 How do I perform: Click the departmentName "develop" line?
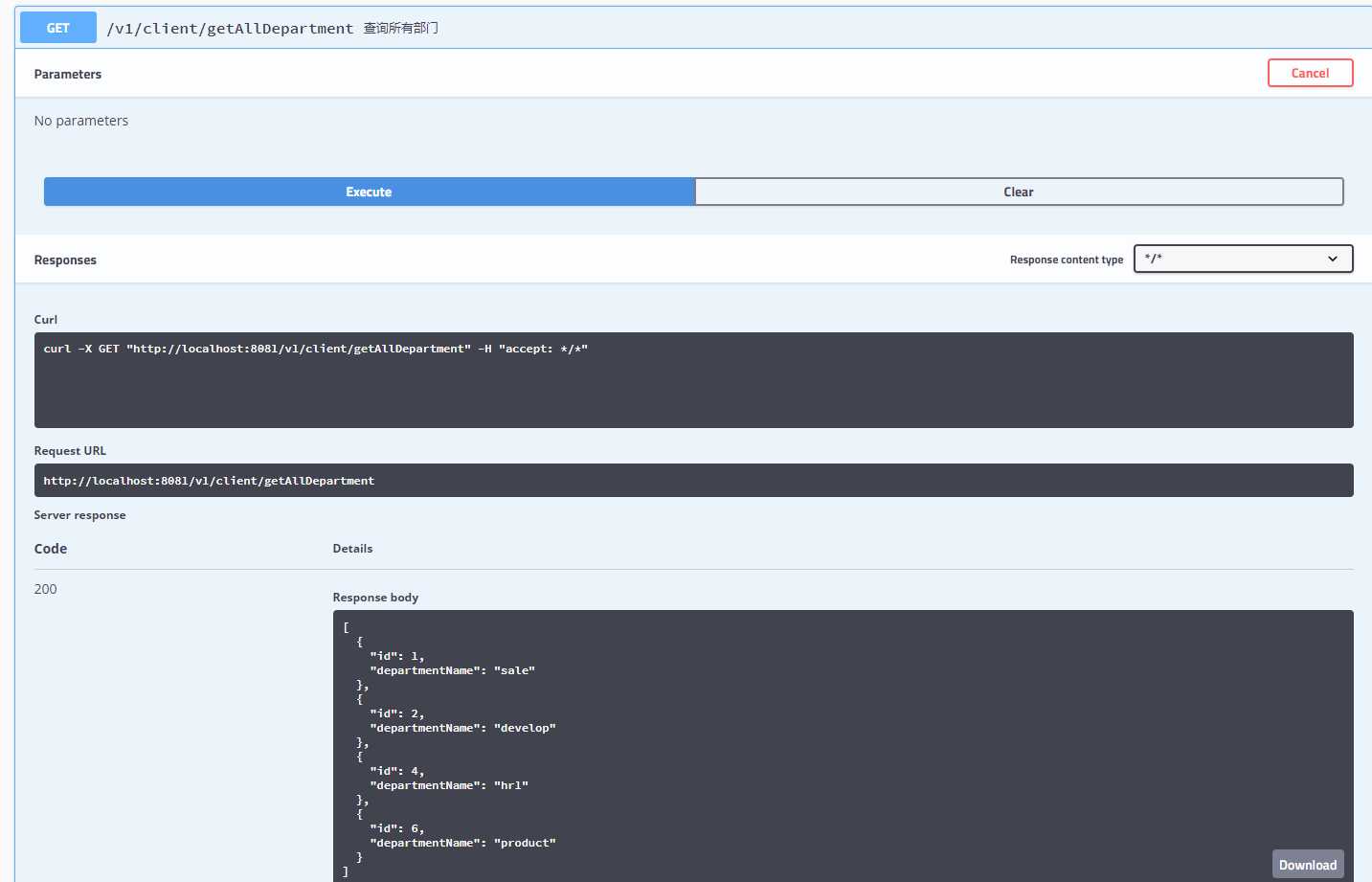point(462,728)
